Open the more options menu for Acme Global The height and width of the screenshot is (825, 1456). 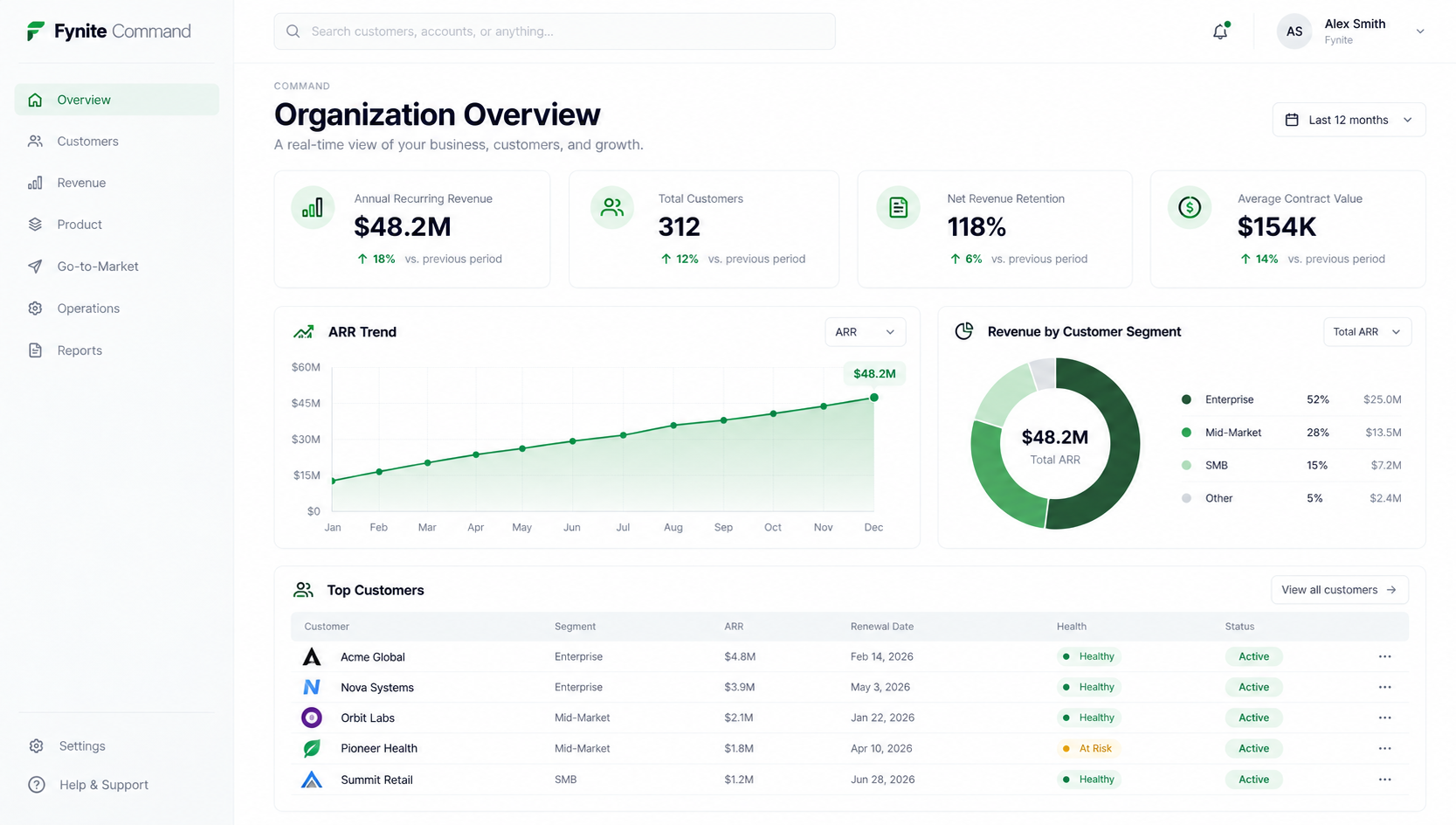(1384, 656)
